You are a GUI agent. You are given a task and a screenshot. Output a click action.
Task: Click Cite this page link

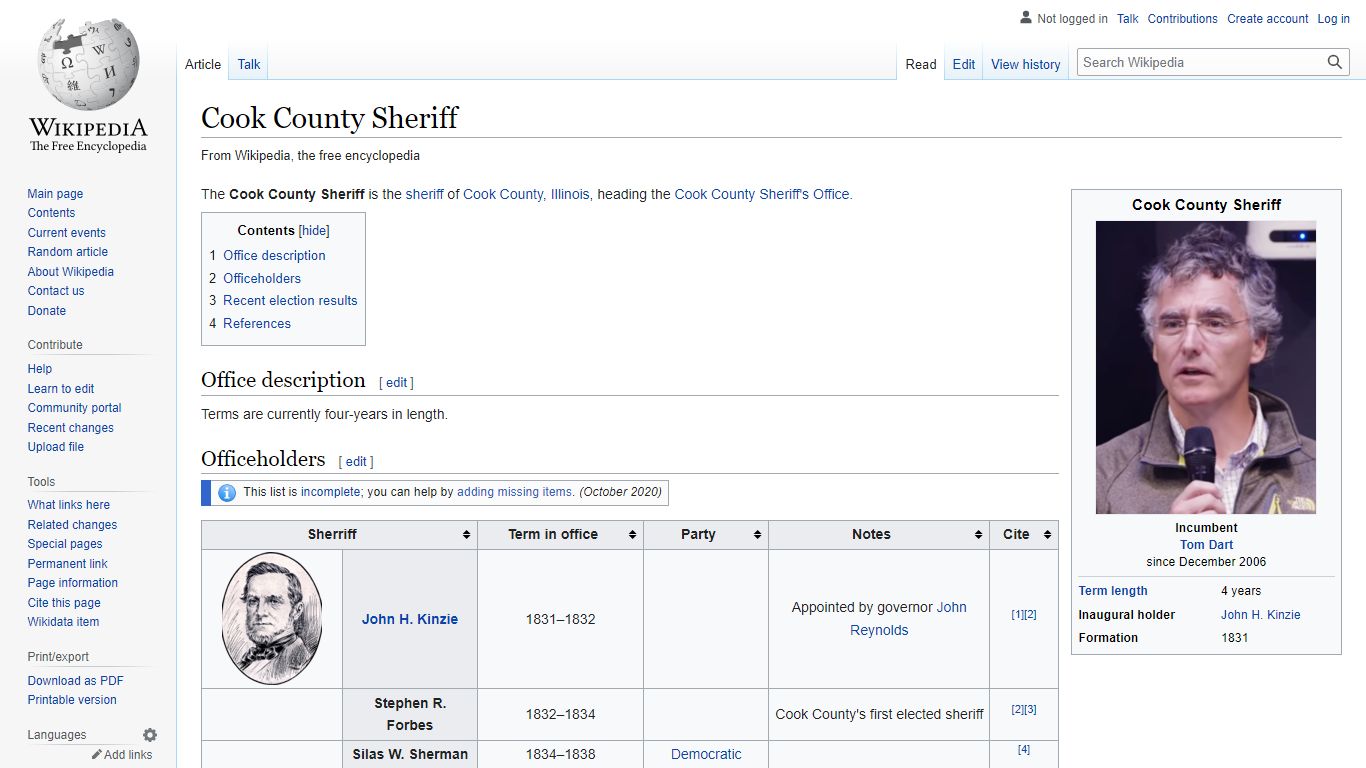[x=64, y=603]
